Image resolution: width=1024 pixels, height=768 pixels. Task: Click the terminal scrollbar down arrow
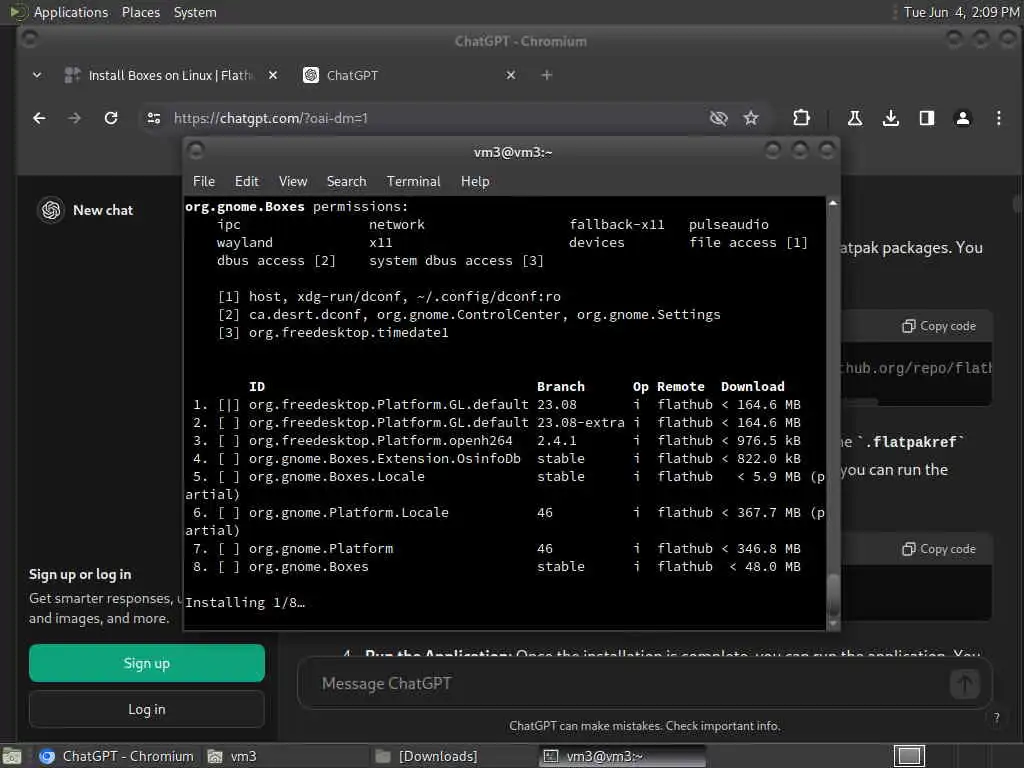[833, 624]
